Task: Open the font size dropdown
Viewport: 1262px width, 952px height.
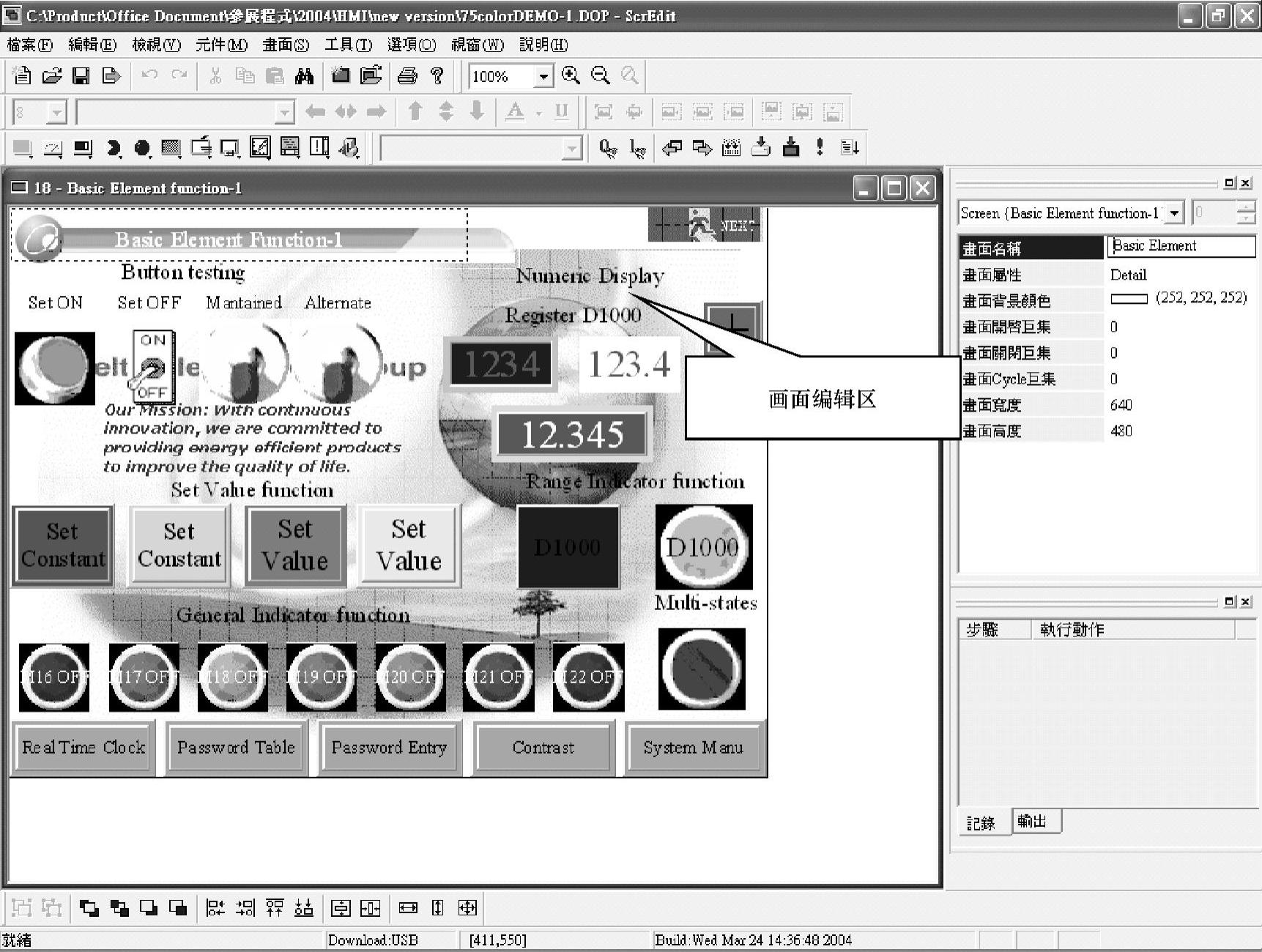Action: point(56,113)
